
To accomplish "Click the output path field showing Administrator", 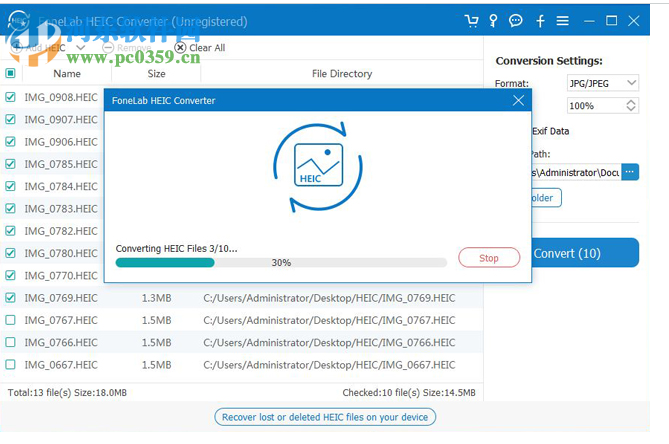I will tap(576, 172).
